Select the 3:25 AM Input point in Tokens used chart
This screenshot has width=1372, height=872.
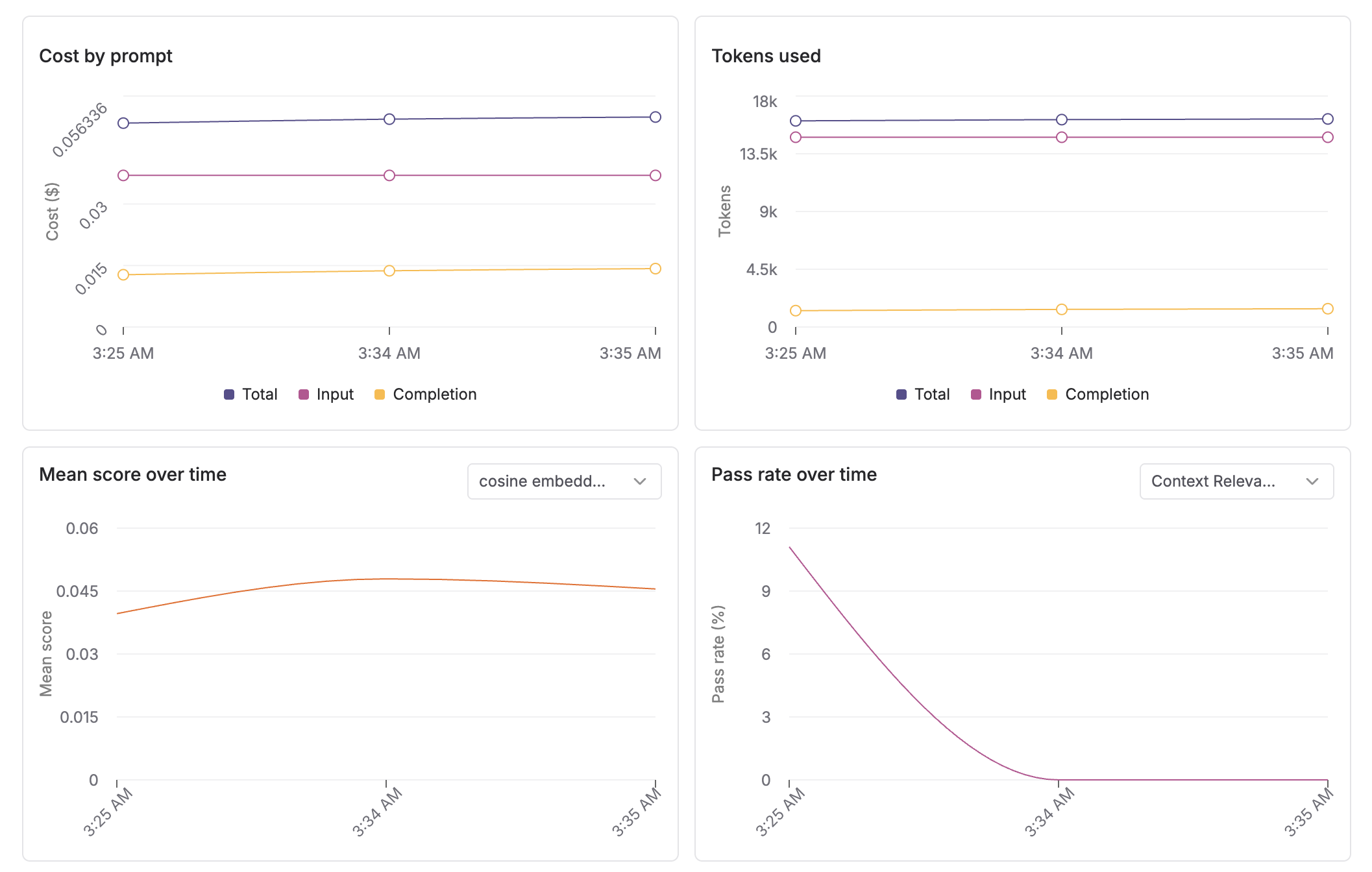795,136
